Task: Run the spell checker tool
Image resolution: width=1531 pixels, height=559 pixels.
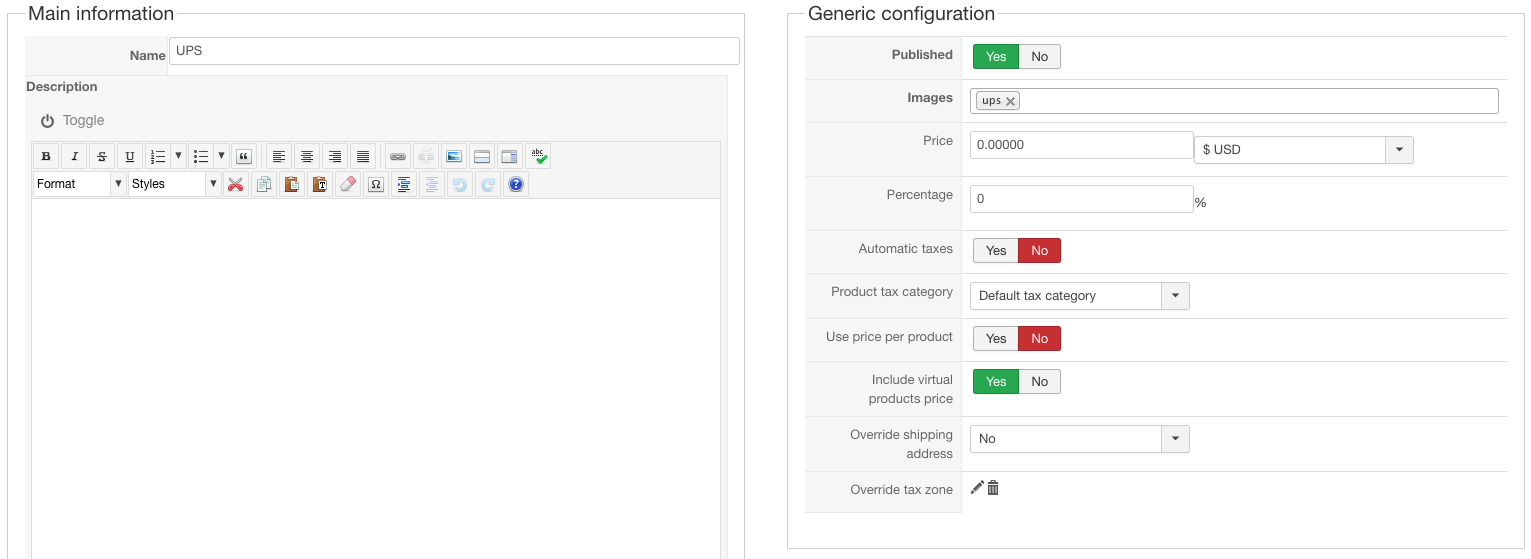Action: [x=538, y=156]
